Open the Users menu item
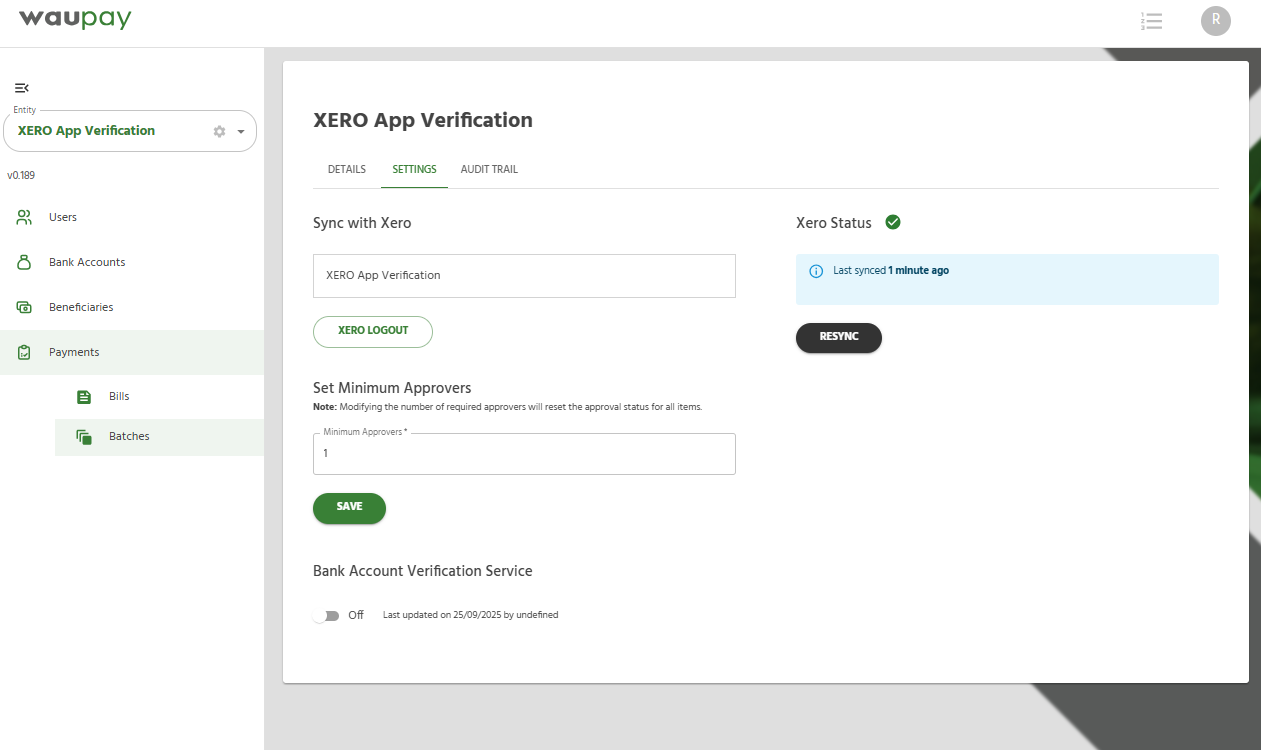Screen dimensions: 1261x750 tap(132, 217)
